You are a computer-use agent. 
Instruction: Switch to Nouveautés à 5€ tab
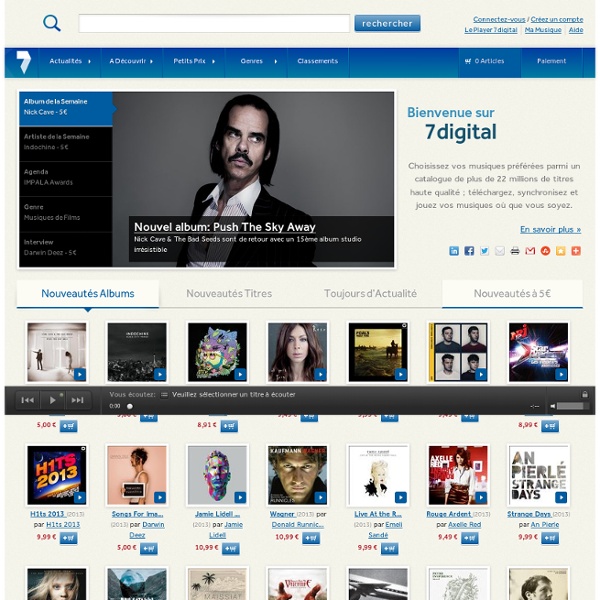512,293
